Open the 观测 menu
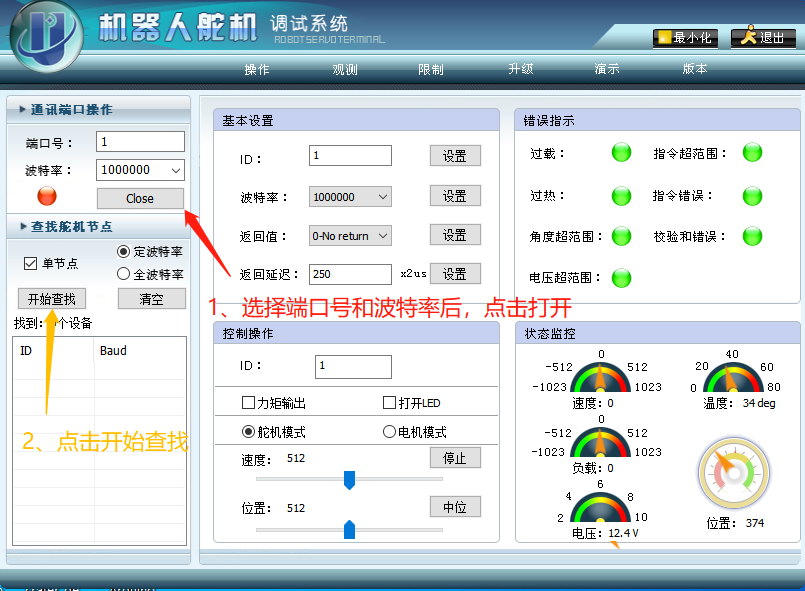This screenshot has width=805, height=591. click(x=344, y=69)
